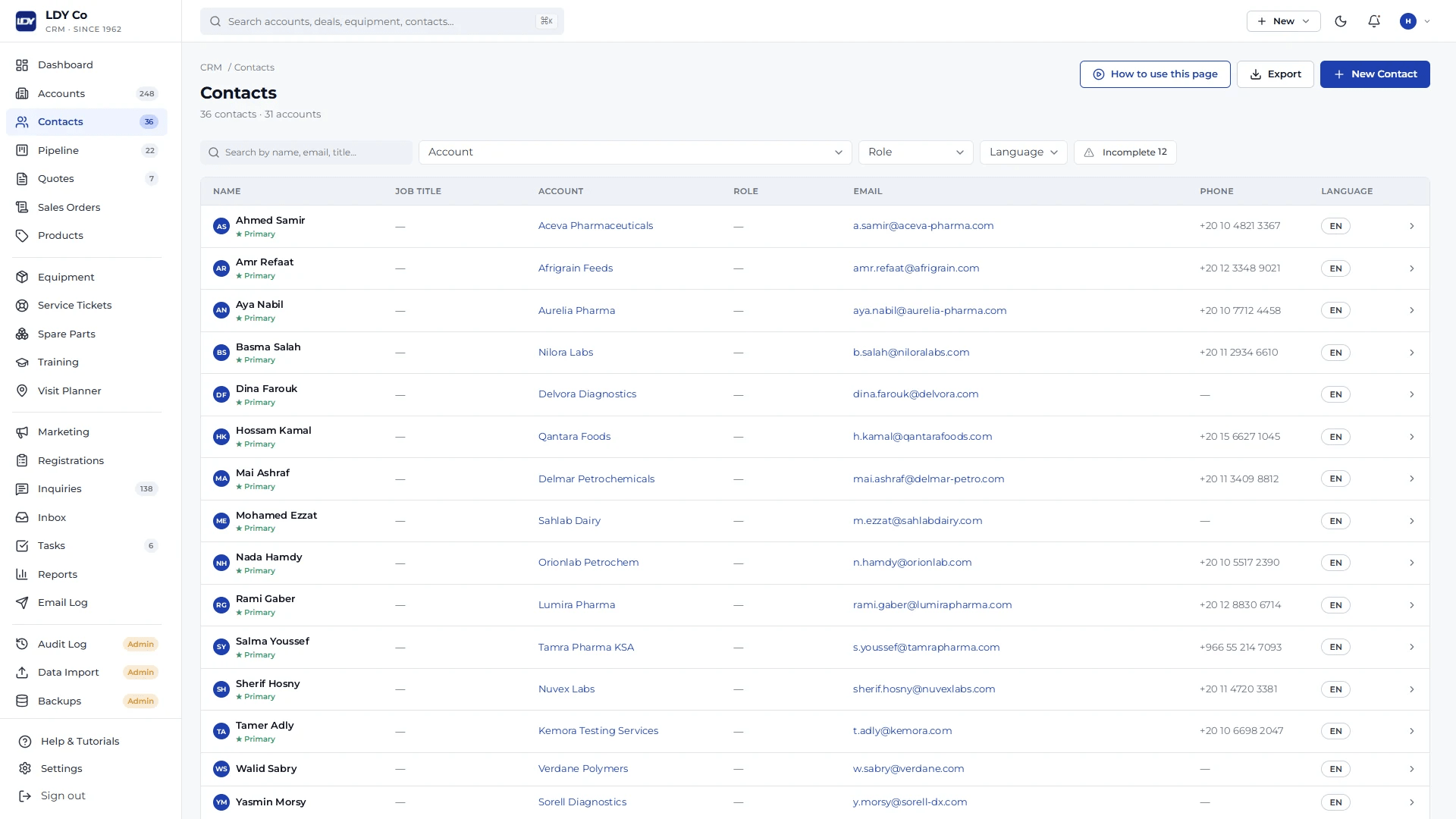This screenshot has height=819, width=1456.
Task: Click CRM breadcrumb link
Action: 211,67
